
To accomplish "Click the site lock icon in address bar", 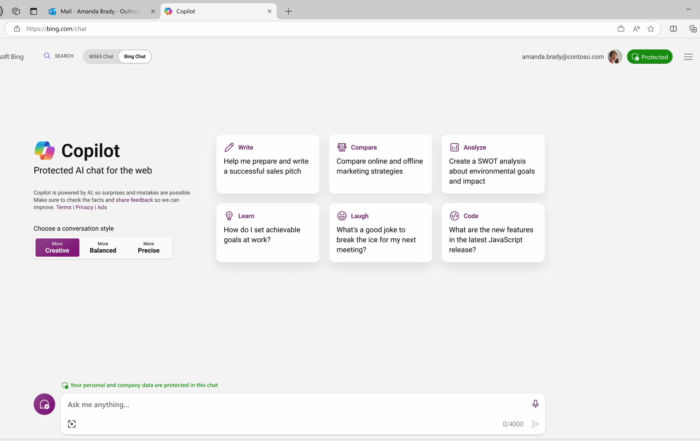I will click(x=17, y=29).
